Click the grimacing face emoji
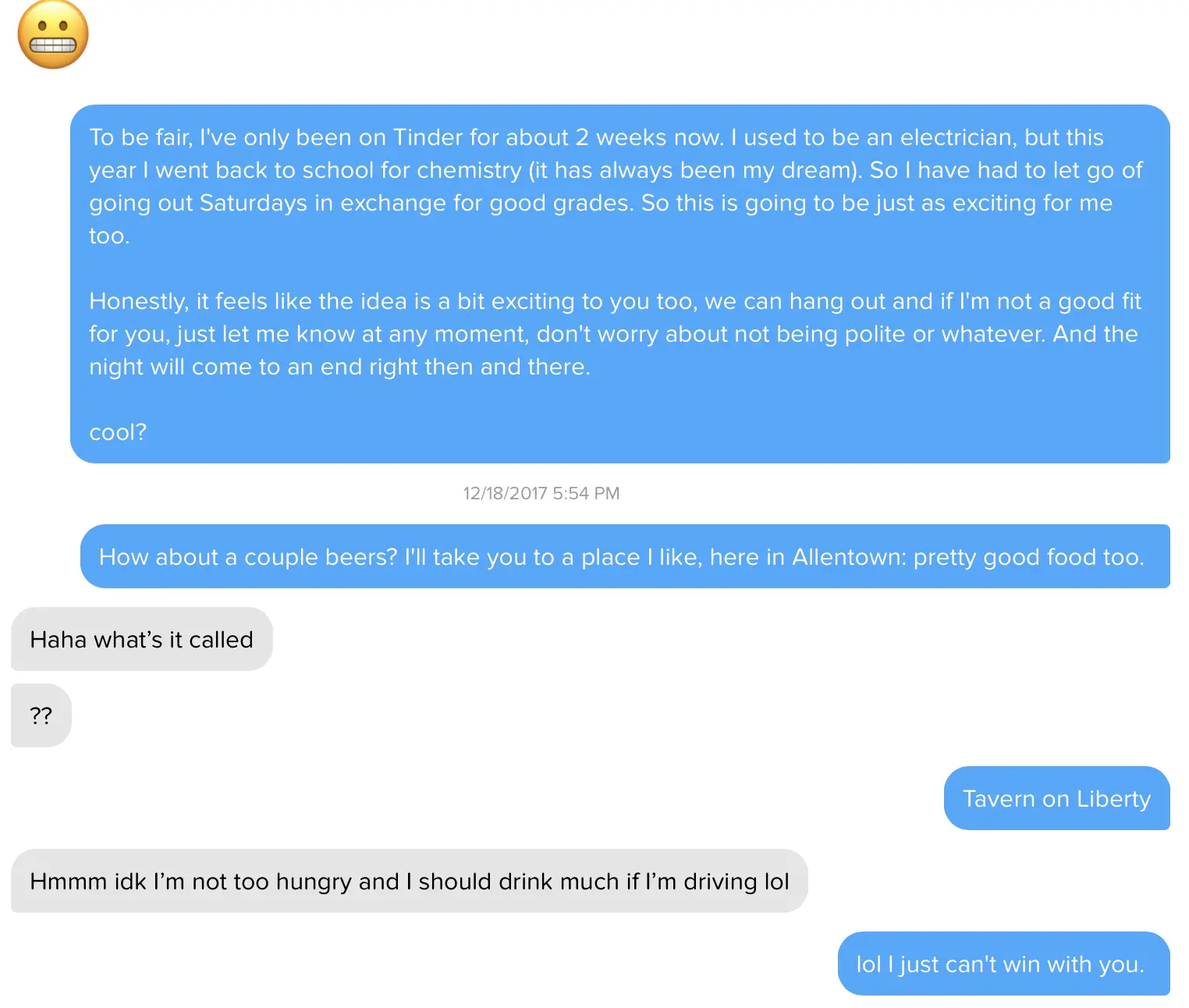 click(53, 34)
